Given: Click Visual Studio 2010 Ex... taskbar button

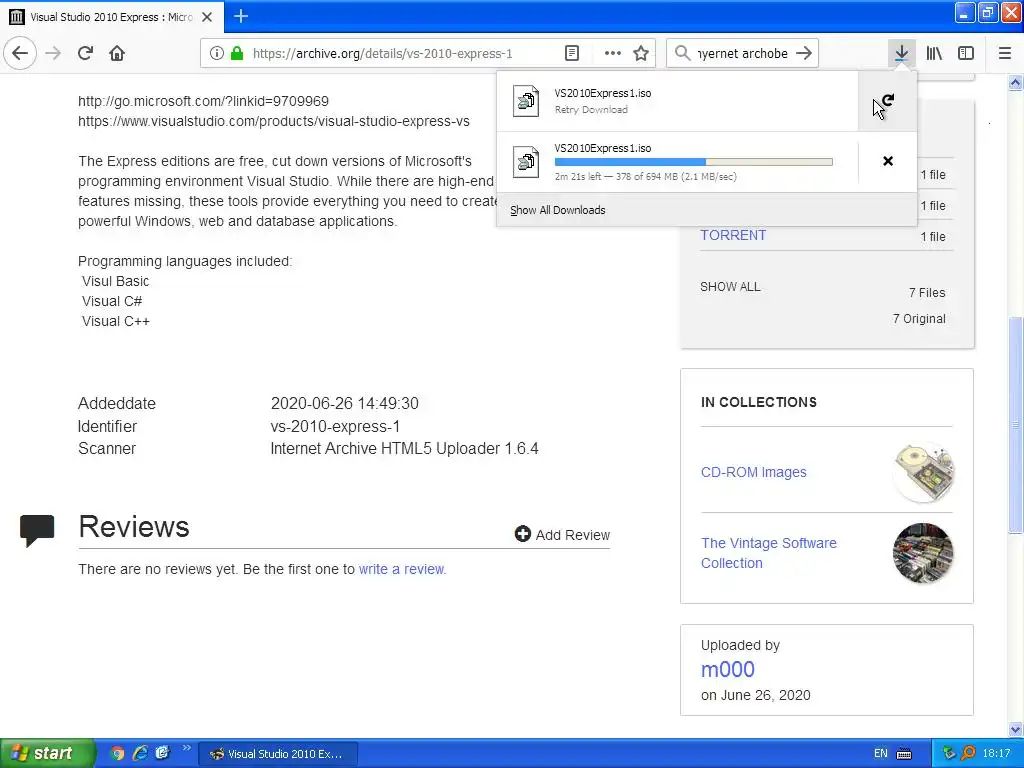Looking at the screenshot, I should pos(278,754).
